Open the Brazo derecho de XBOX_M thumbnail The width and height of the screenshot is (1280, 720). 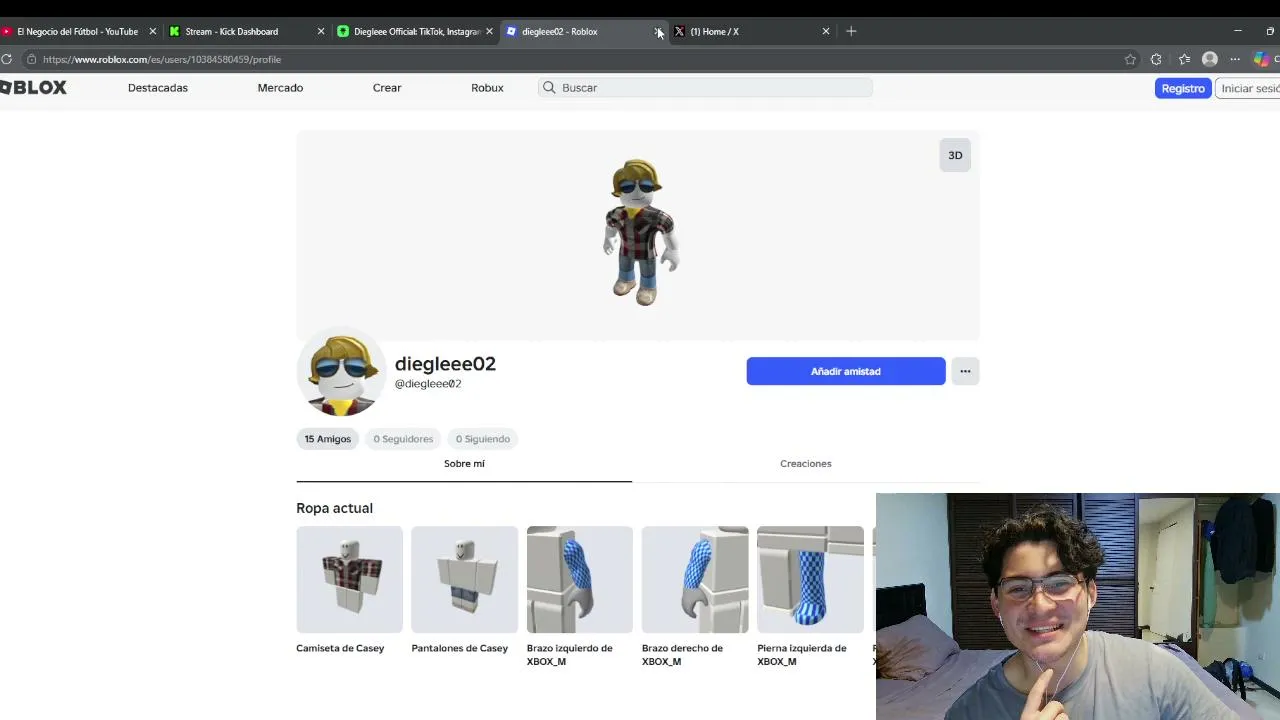(695, 580)
